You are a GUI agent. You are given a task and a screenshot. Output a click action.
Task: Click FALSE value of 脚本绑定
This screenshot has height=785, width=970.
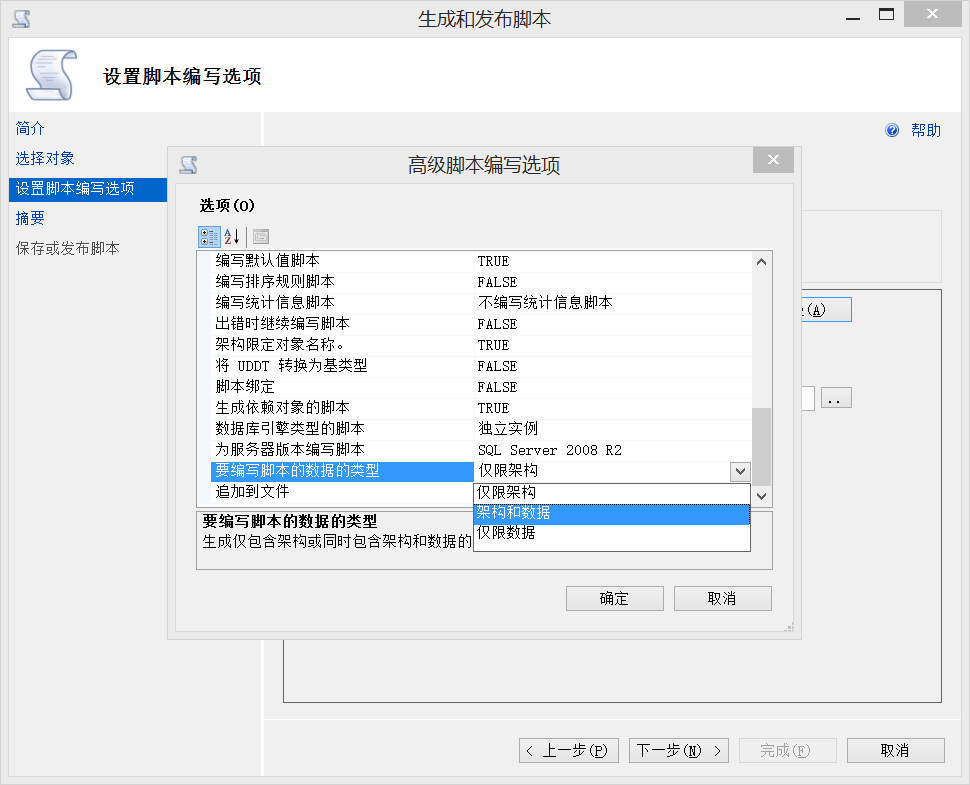(x=497, y=387)
